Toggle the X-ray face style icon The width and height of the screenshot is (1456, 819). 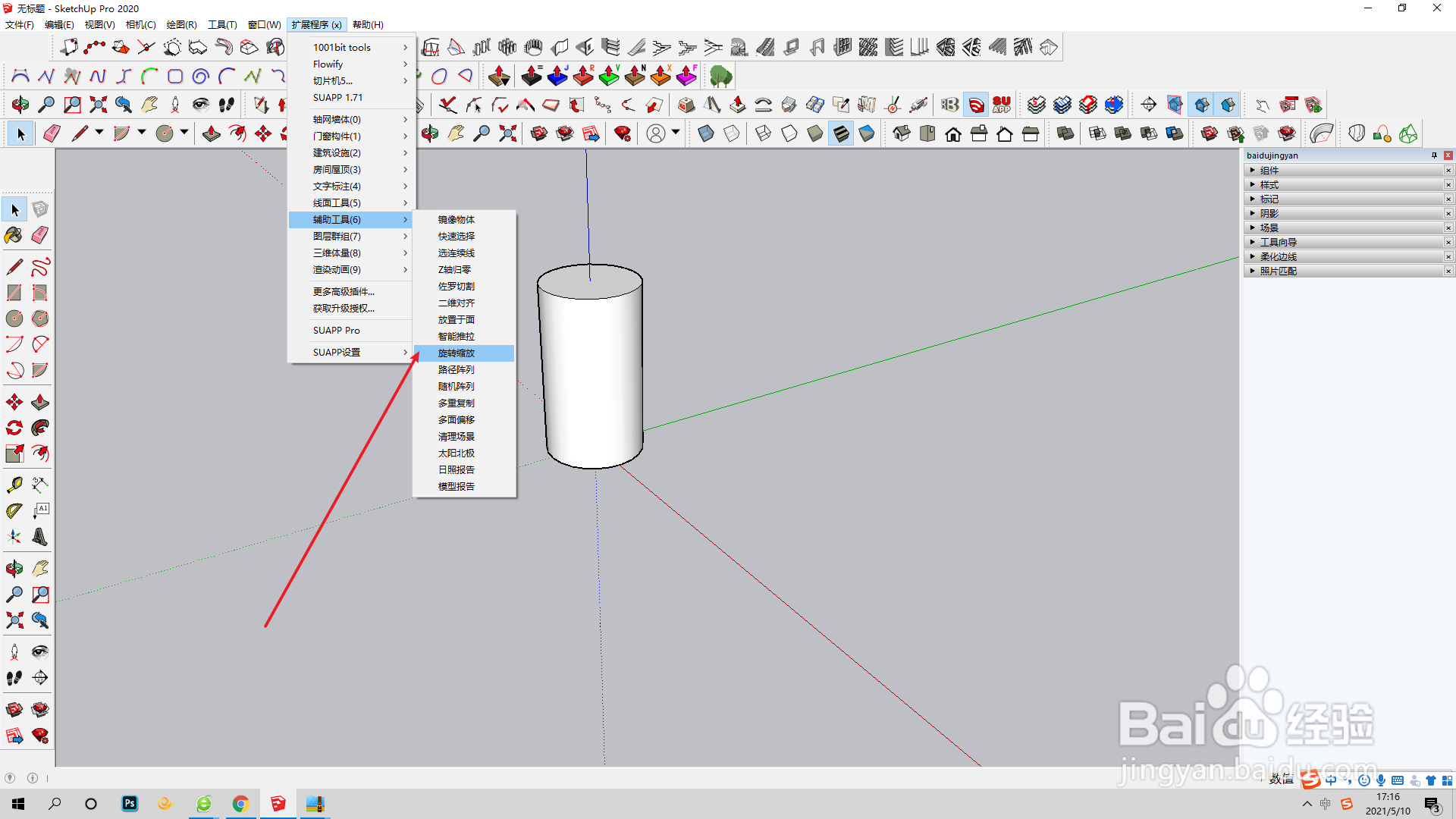click(706, 134)
